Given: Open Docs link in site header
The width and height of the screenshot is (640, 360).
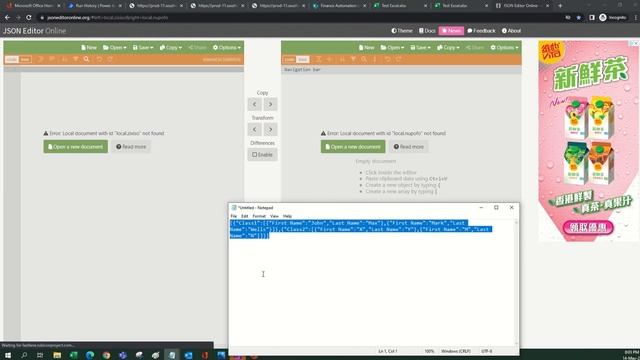Looking at the screenshot, I should [427, 31].
